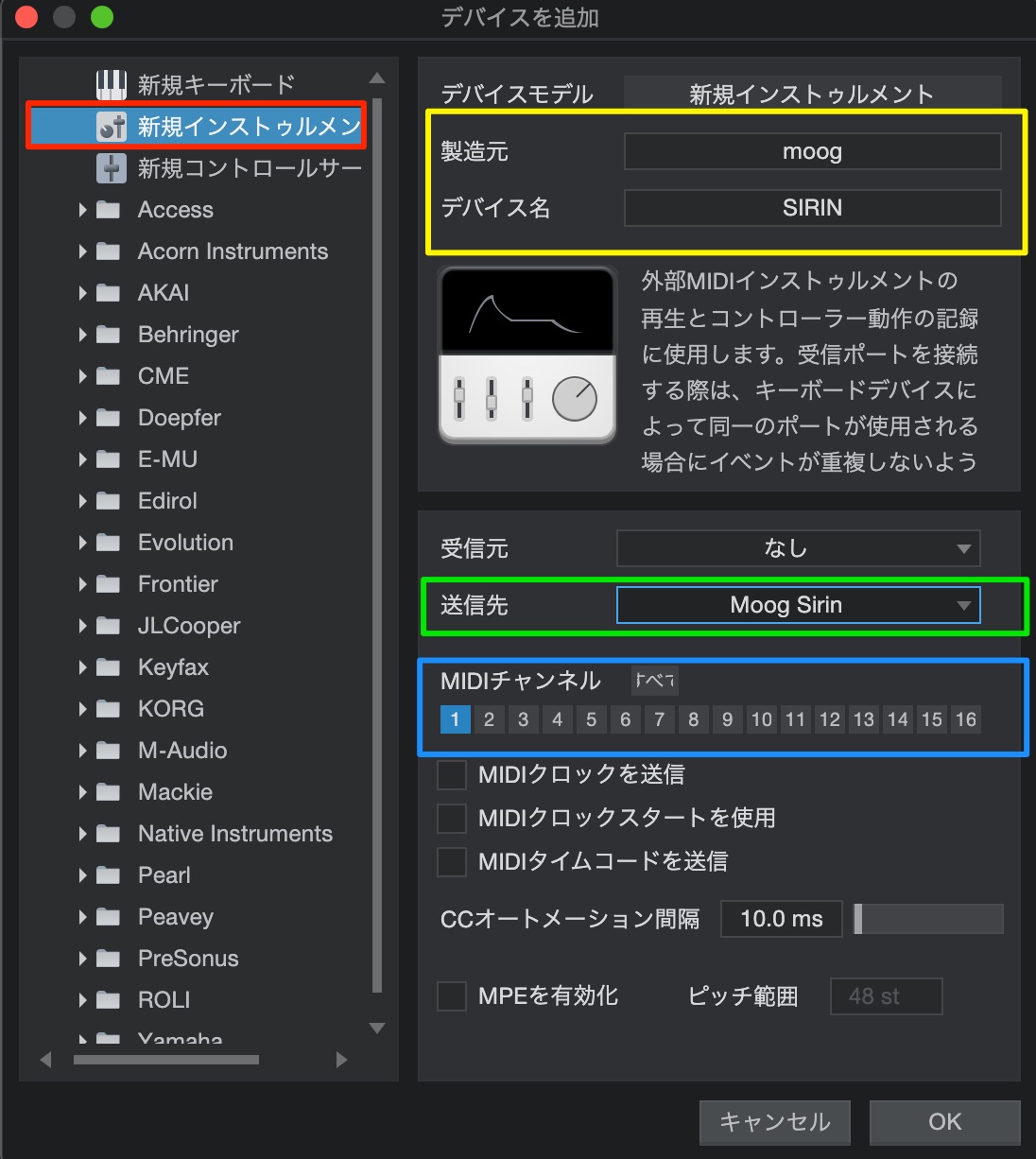Click the Behringer folder icon
The height and width of the screenshot is (1159, 1036).
point(109,335)
